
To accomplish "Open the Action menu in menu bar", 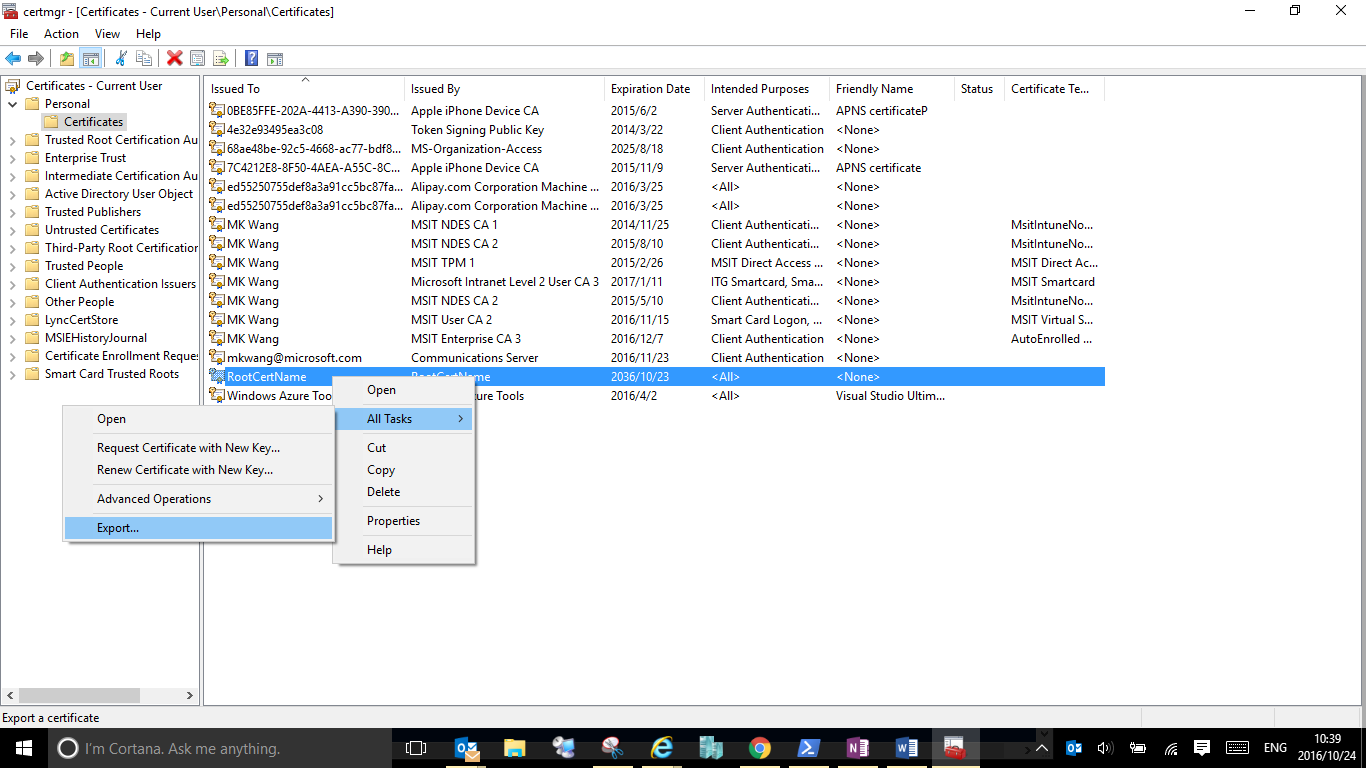I will point(61,34).
